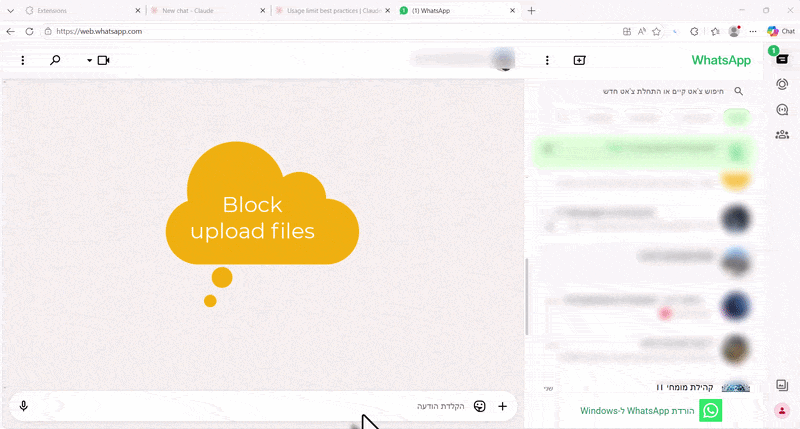Image resolution: width=800 pixels, height=429 pixels.
Task: Open the Chats section with unread badge
Action: pyautogui.click(x=782, y=59)
